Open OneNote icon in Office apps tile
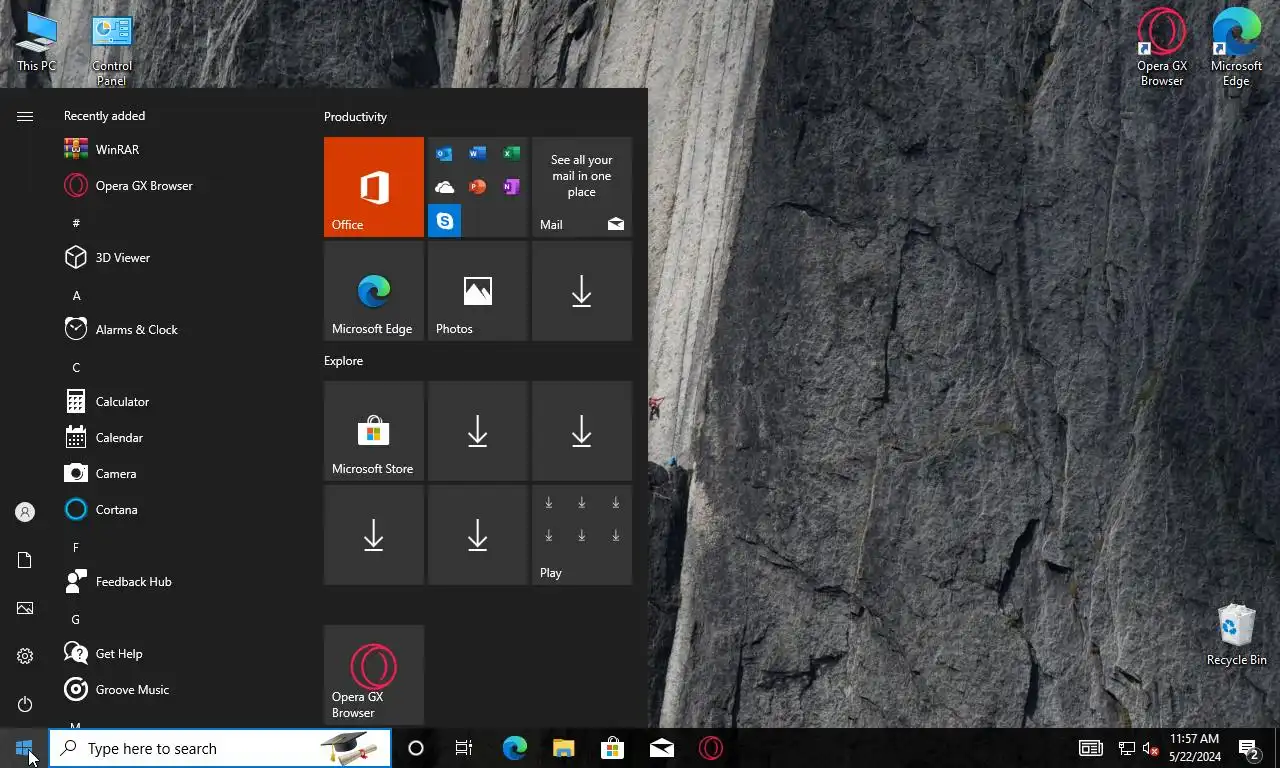This screenshot has height=768, width=1280. [511, 187]
